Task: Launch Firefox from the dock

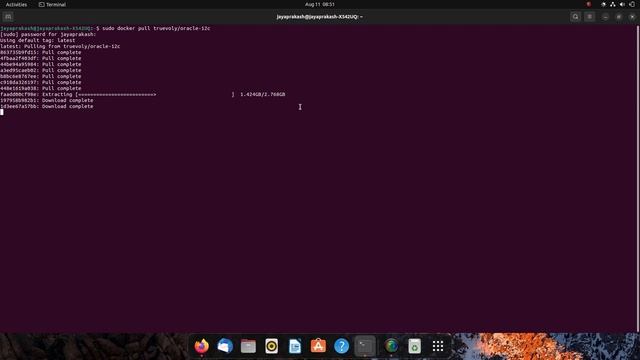Action: click(x=202, y=346)
